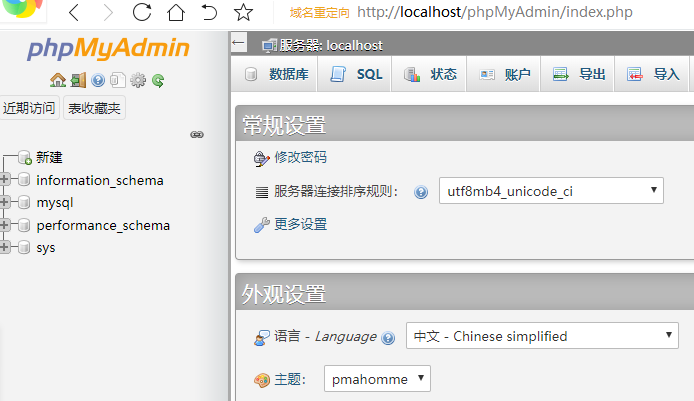Click the 更多设置 link

pyautogui.click(x=301, y=224)
